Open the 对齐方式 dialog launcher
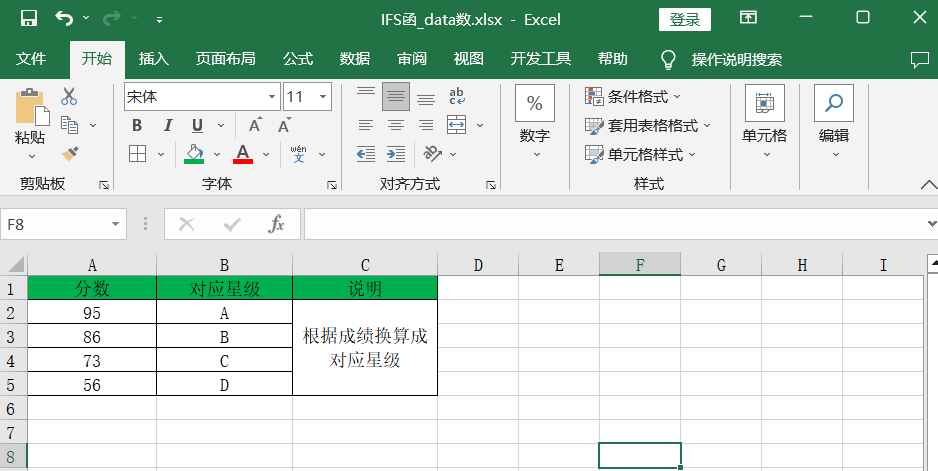Viewport: 938px width, 471px height. click(x=491, y=185)
